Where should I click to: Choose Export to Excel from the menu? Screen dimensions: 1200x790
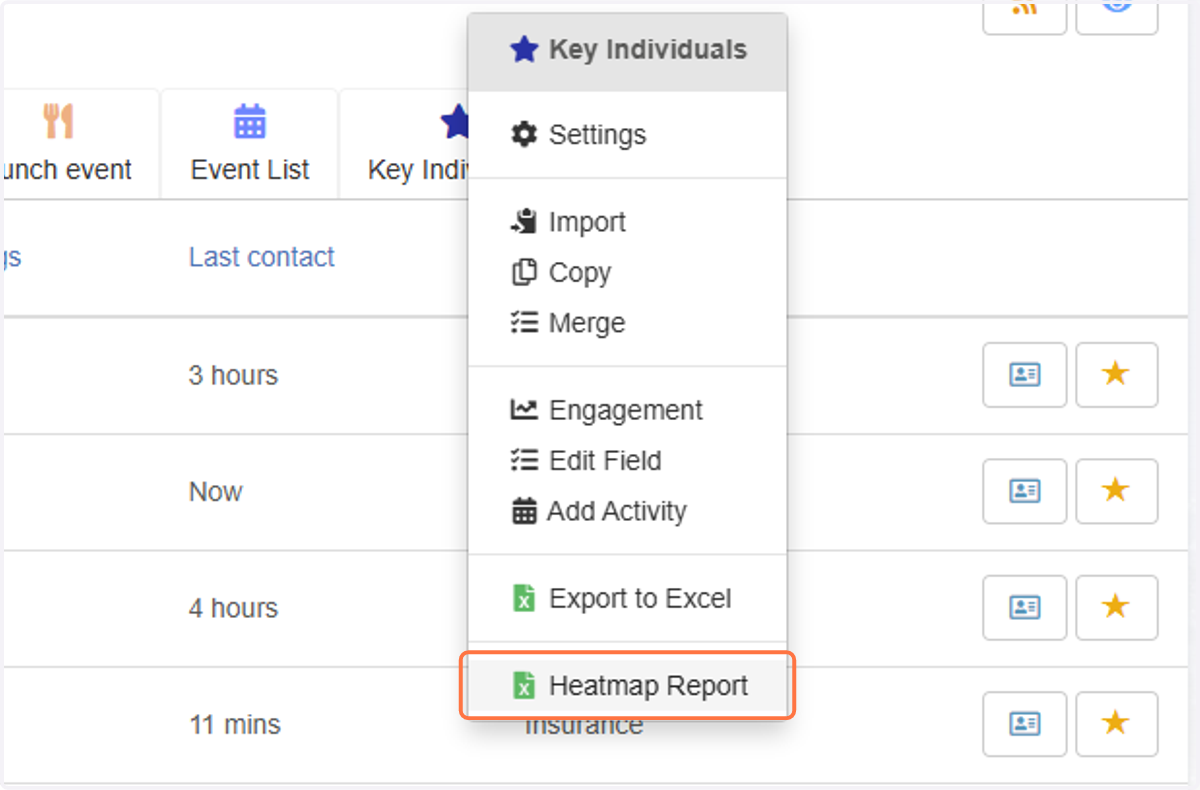coord(628,598)
